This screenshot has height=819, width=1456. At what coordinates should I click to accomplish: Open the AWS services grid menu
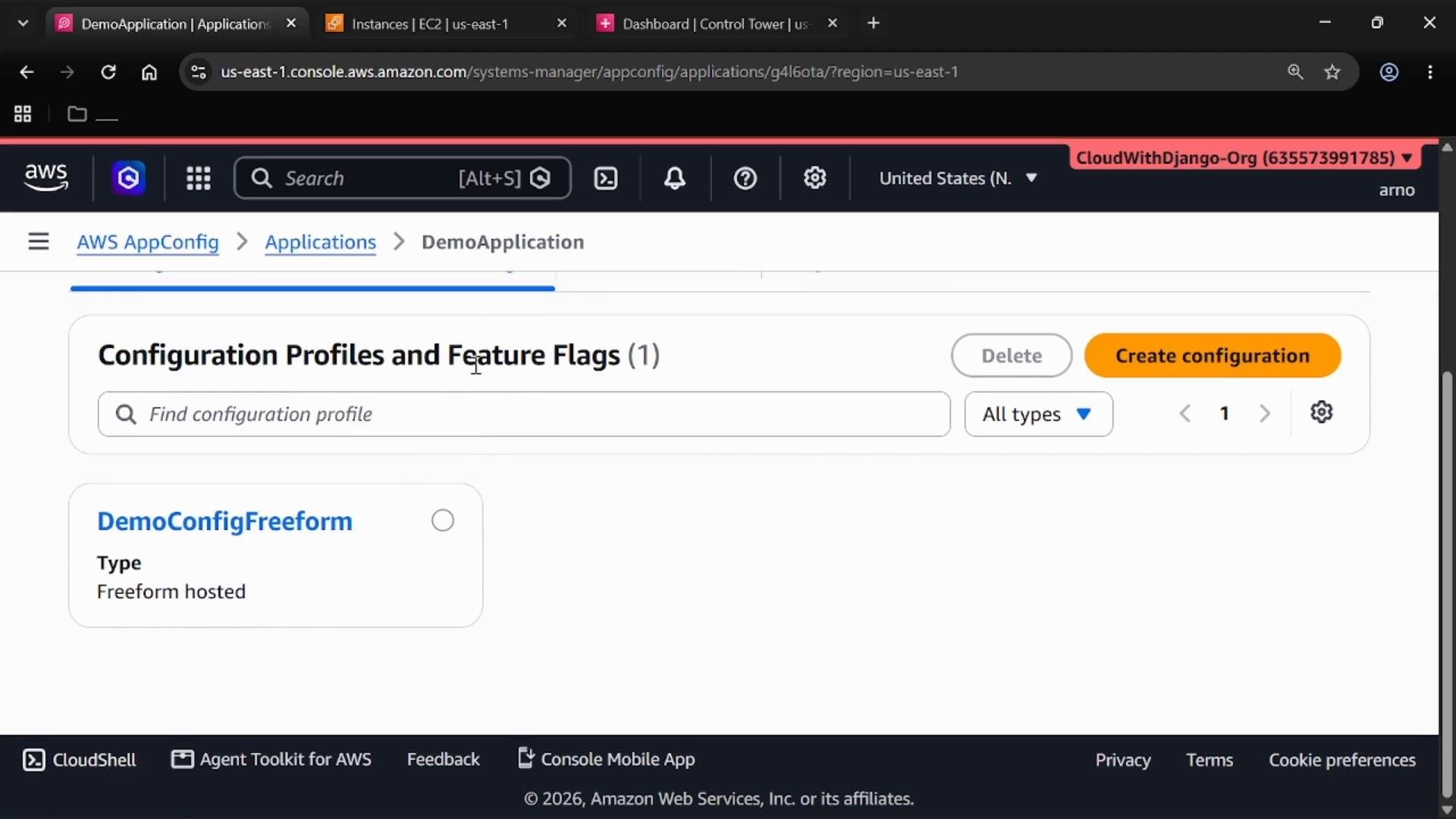point(199,178)
